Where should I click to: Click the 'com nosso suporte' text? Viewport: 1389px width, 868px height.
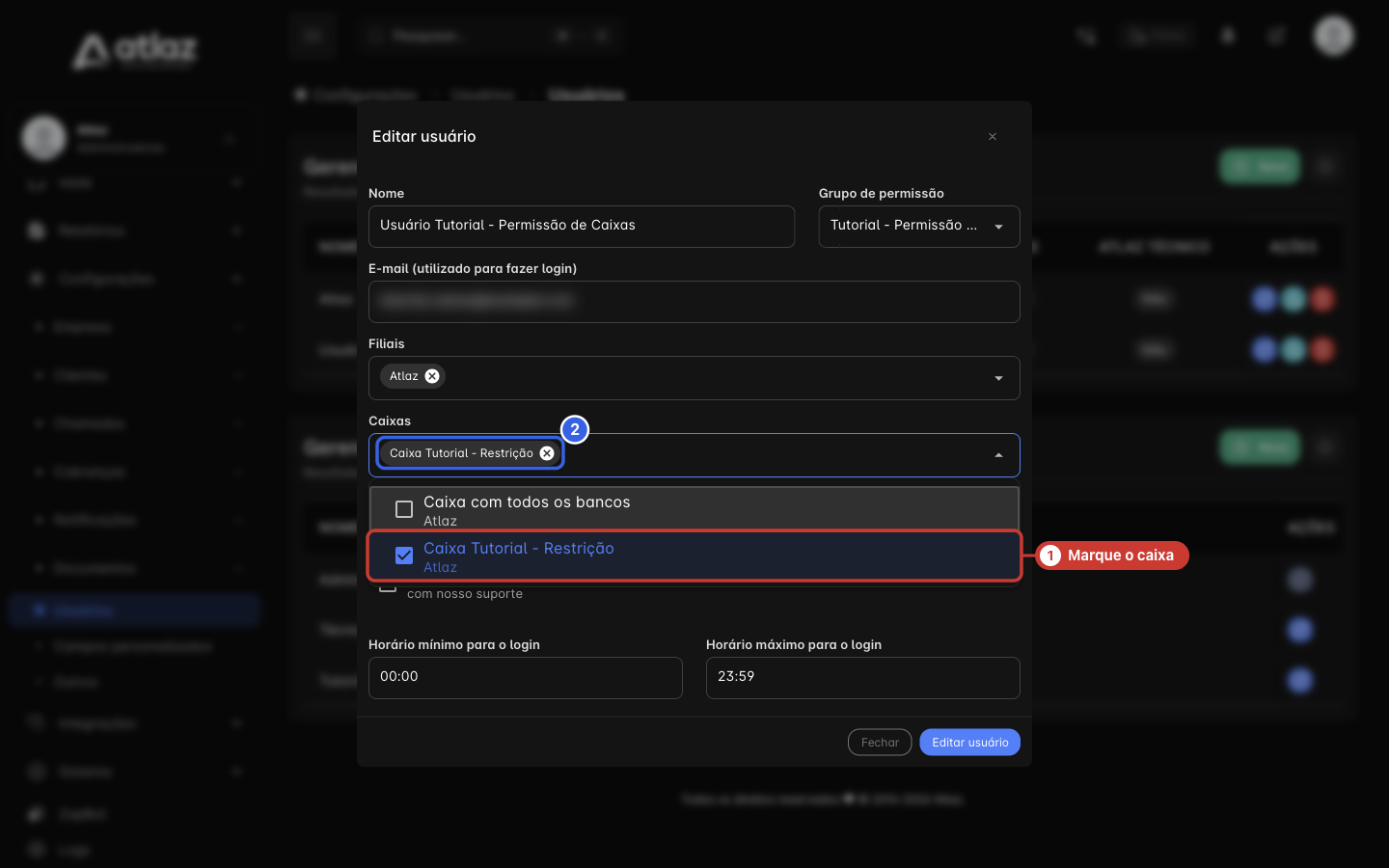click(465, 594)
